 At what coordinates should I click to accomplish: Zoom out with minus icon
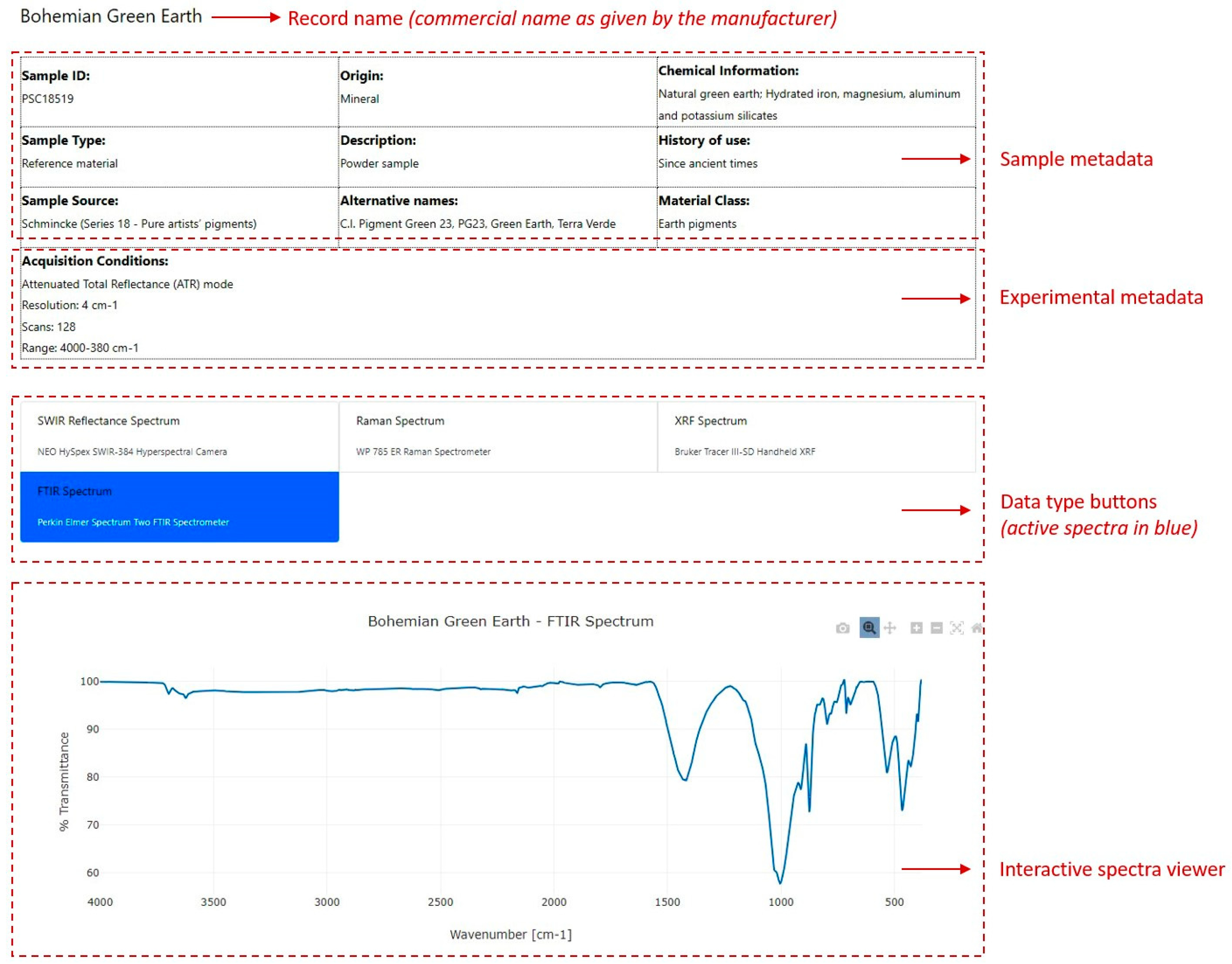pyautogui.click(x=936, y=628)
